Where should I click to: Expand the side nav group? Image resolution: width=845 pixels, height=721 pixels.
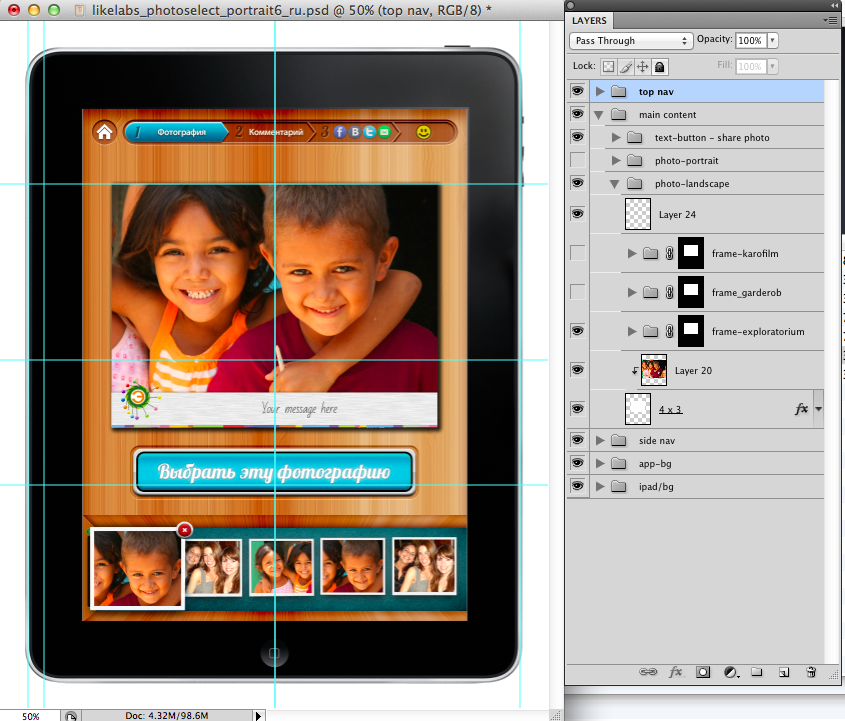(x=600, y=440)
